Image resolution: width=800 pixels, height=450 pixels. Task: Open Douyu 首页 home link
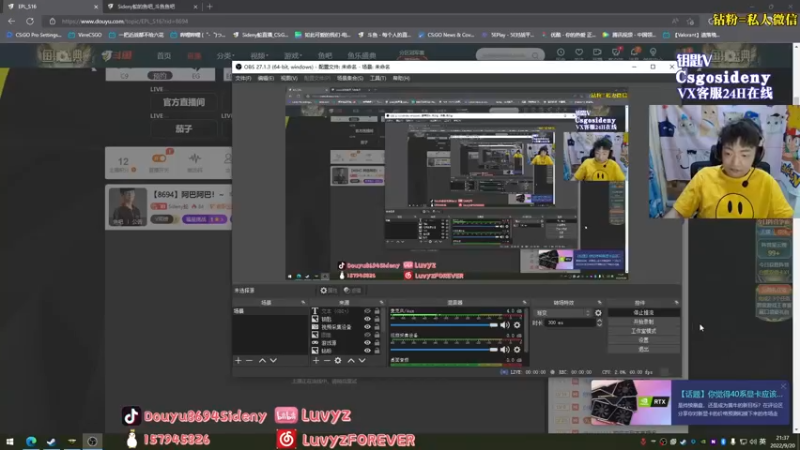coord(164,56)
